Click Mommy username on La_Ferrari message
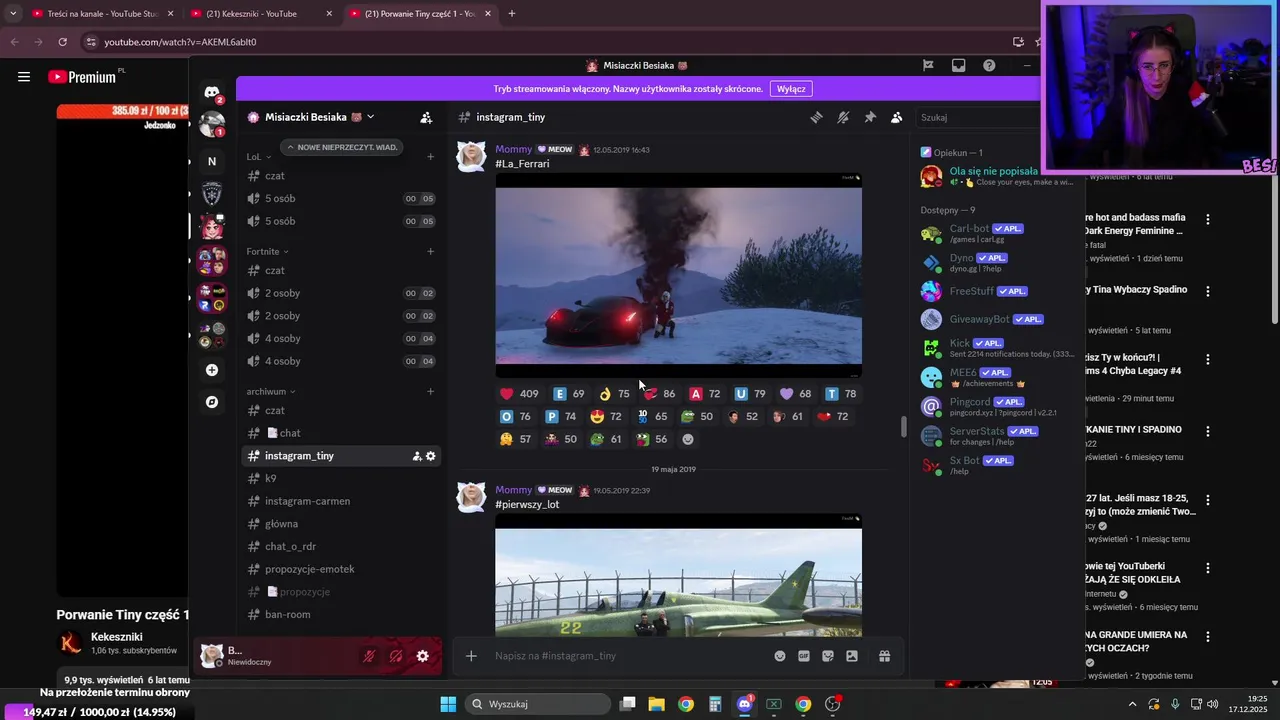 [514, 149]
